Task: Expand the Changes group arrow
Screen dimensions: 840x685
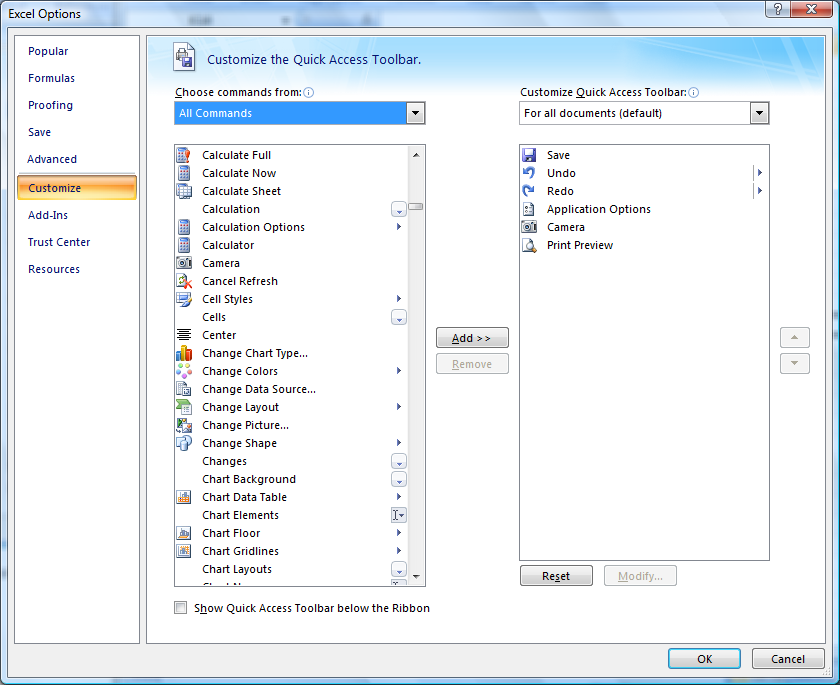Action: [399, 461]
